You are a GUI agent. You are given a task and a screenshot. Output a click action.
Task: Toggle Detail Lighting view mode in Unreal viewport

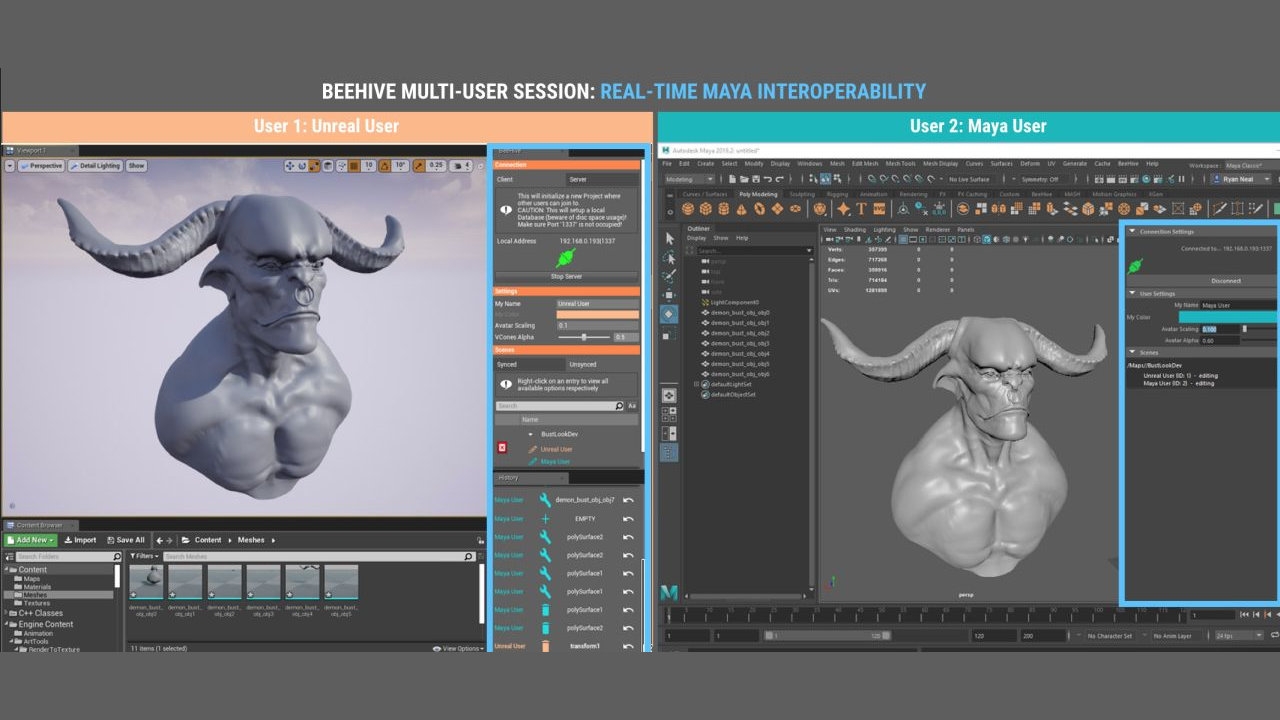point(94,166)
